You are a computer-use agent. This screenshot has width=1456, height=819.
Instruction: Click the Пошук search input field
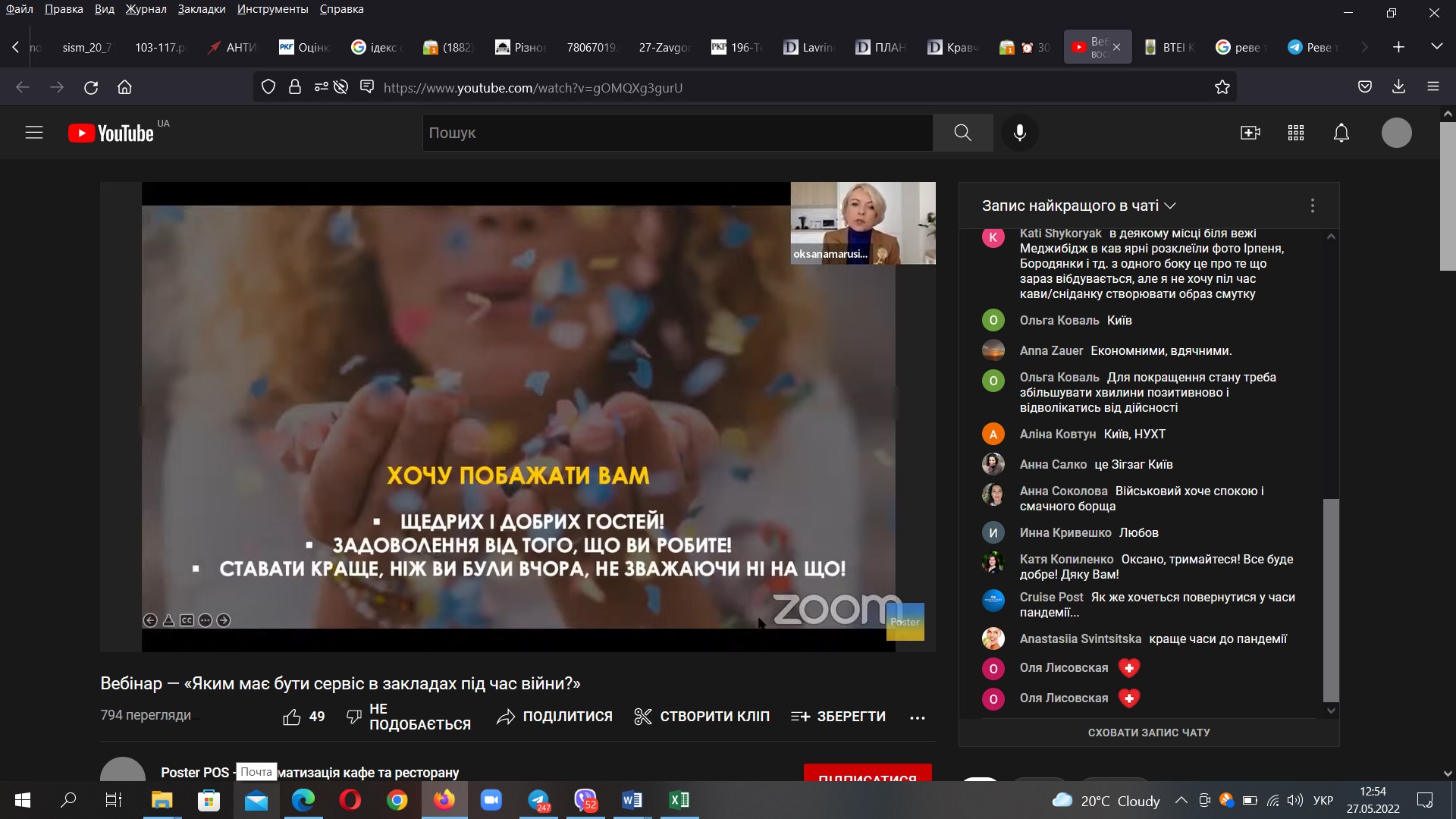(676, 133)
